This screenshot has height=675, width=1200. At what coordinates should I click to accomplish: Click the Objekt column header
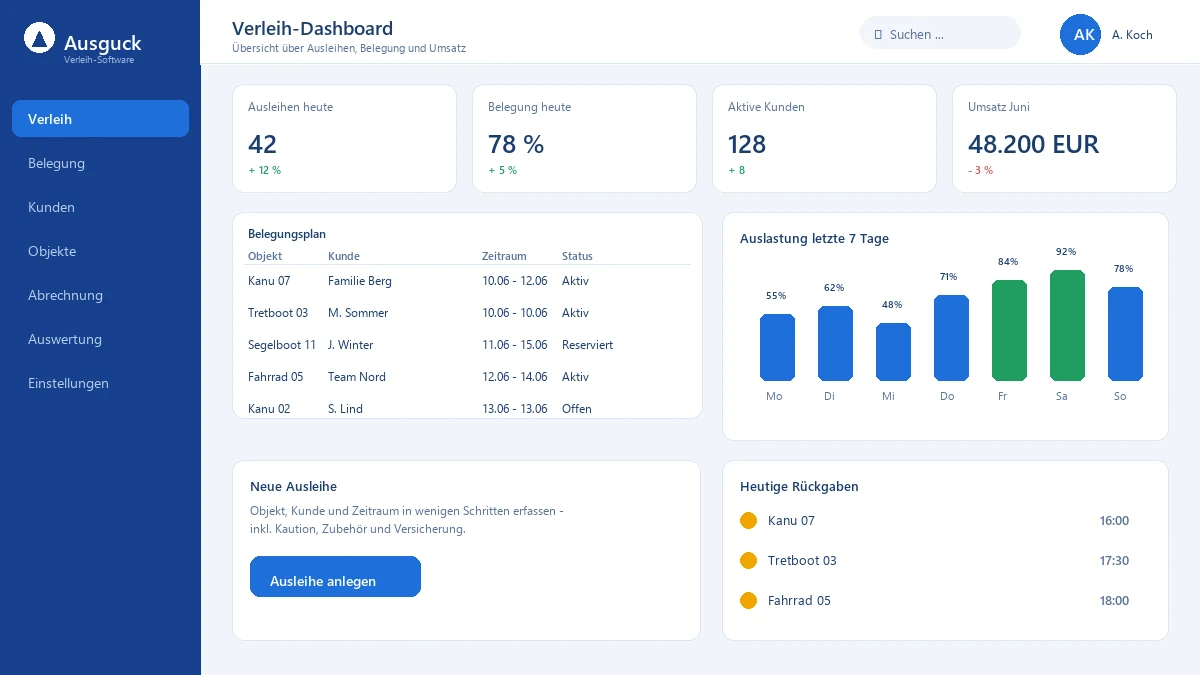coord(265,256)
